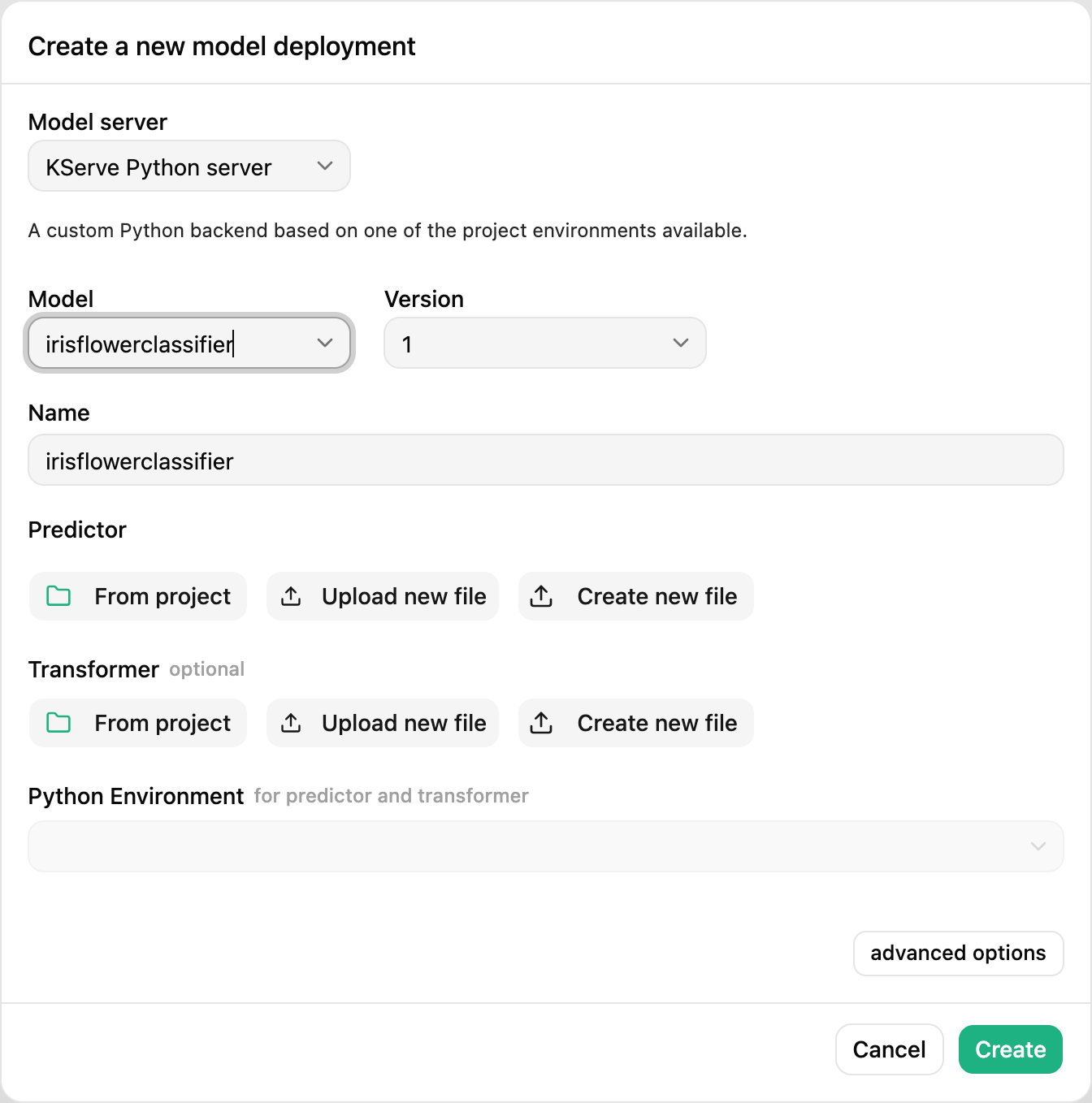This screenshot has height=1103, width=1092.
Task: Click the 'Python Environment' label
Action: (136, 796)
